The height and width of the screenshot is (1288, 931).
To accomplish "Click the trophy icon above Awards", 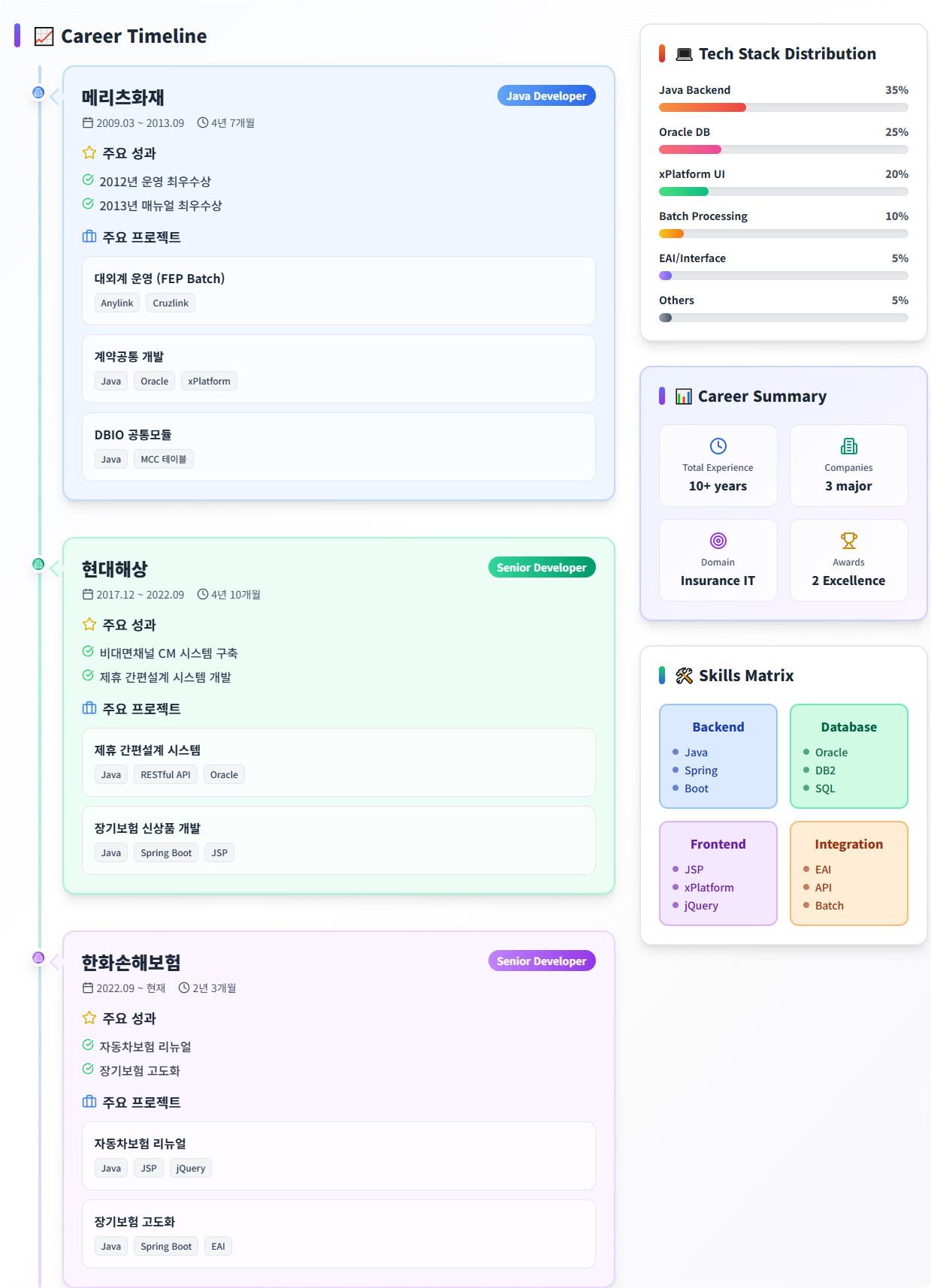I will (x=849, y=541).
